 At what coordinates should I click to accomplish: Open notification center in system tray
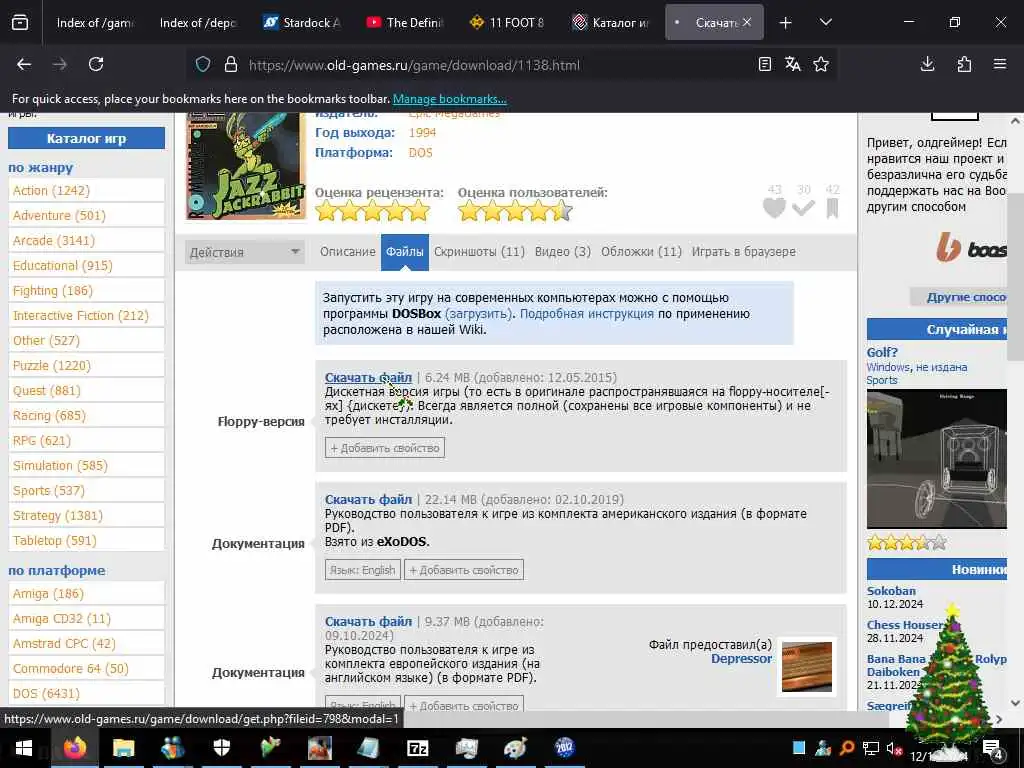tap(992, 748)
